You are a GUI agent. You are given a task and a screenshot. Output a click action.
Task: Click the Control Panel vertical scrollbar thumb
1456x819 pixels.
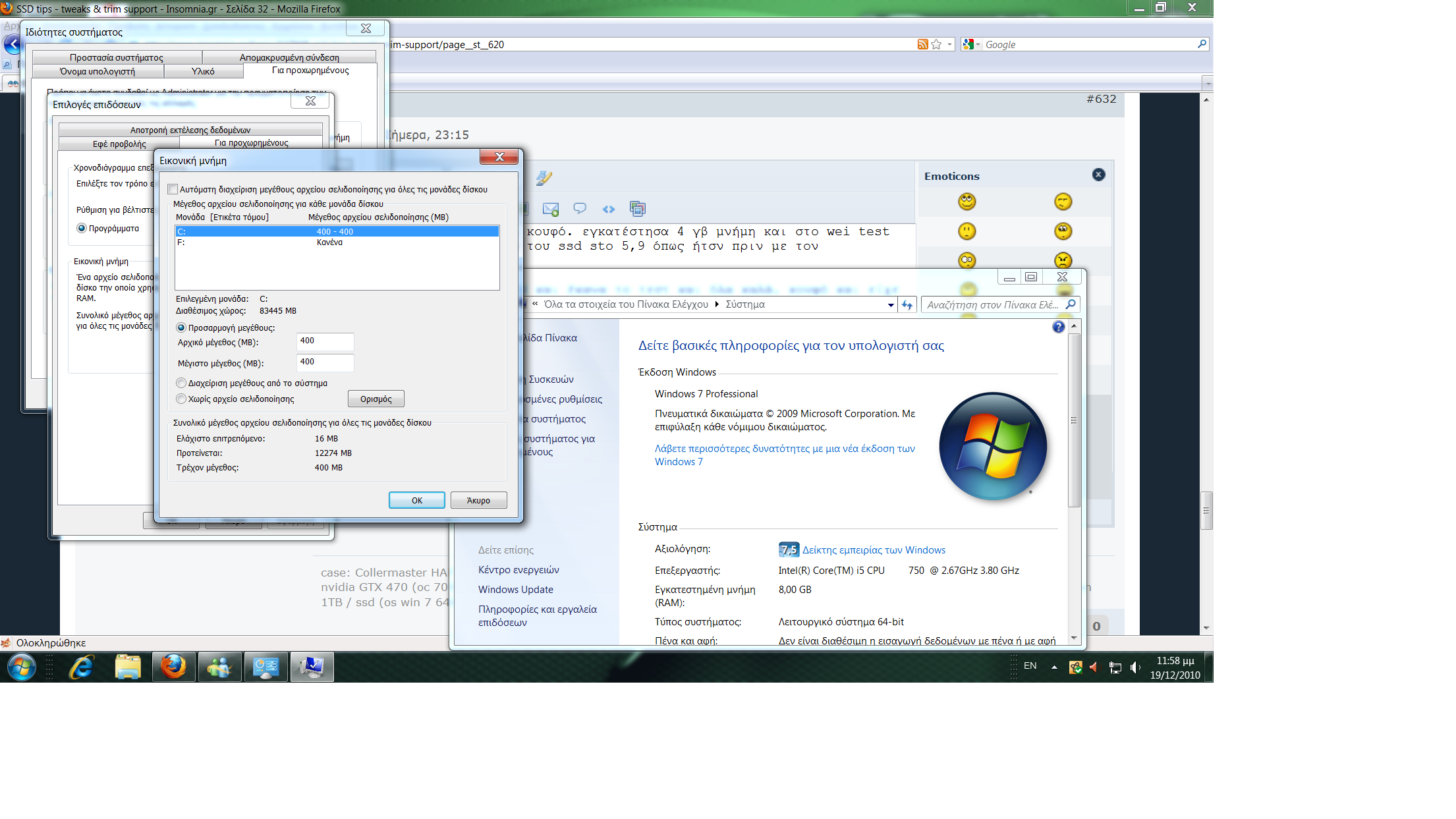(1074, 420)
